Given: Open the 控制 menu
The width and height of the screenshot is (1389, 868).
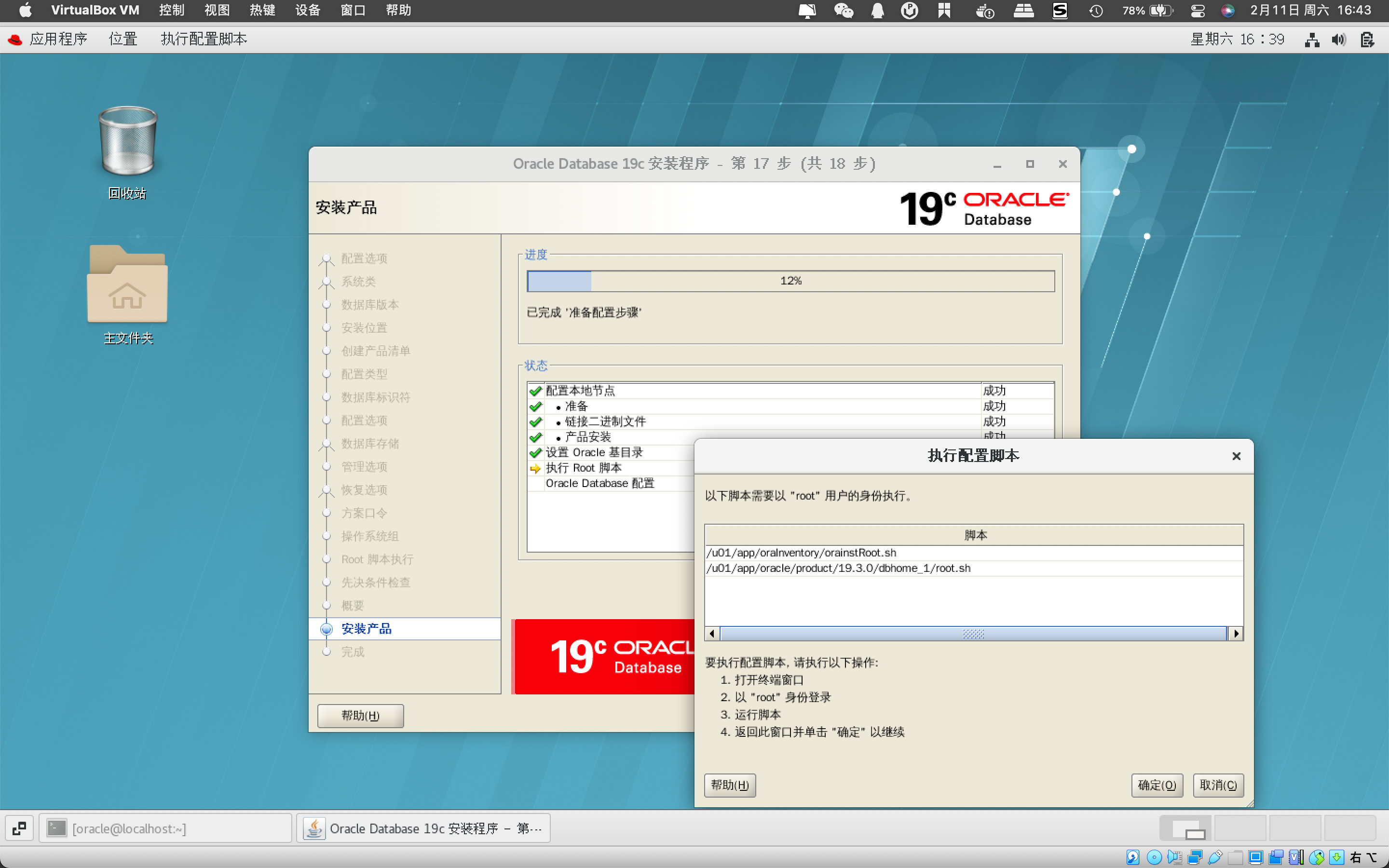Looking at the screenshot, I should tap(172, 10).
